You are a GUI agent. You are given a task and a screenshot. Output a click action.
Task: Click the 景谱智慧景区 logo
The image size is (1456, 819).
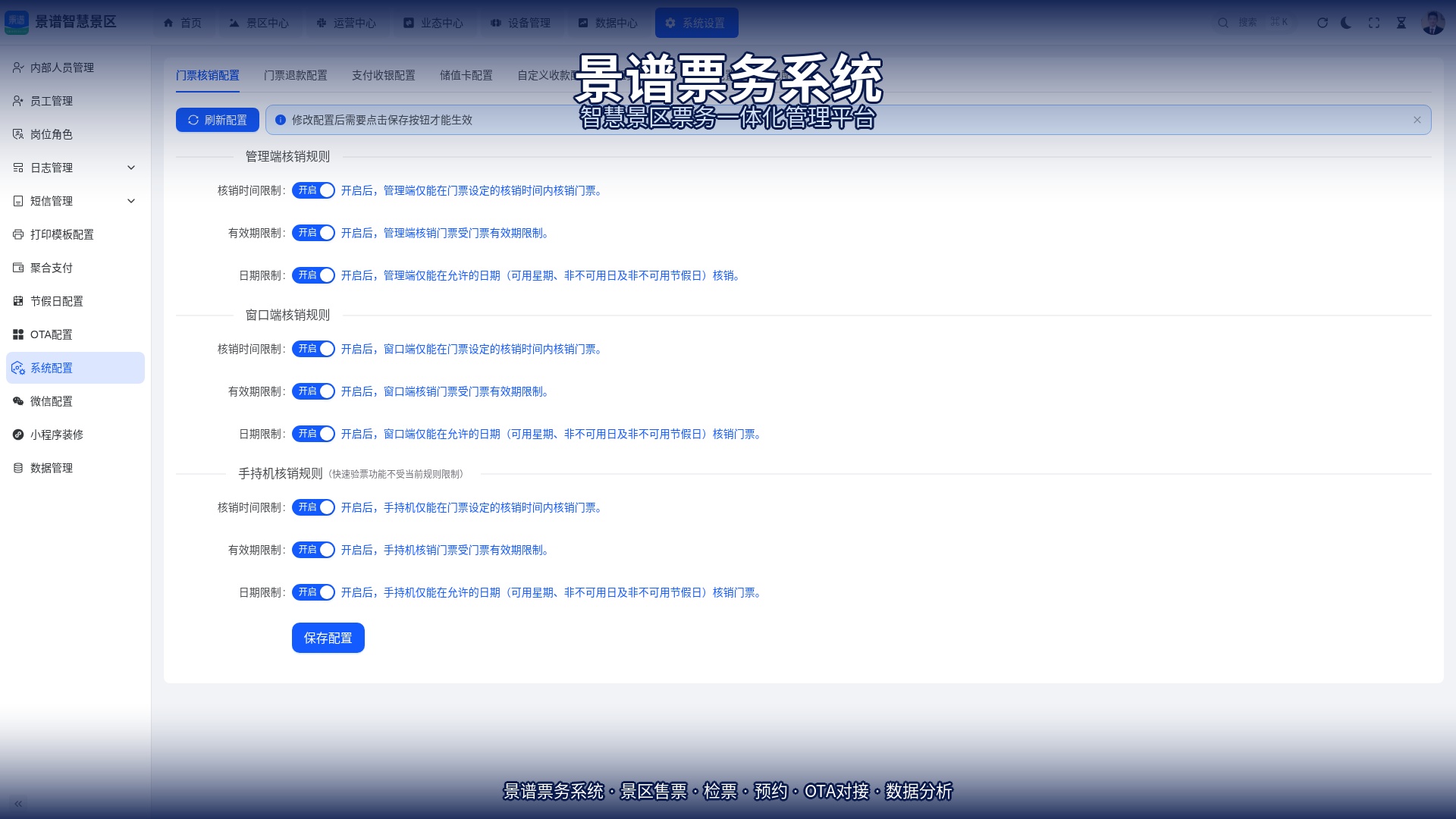click(61, 22)
